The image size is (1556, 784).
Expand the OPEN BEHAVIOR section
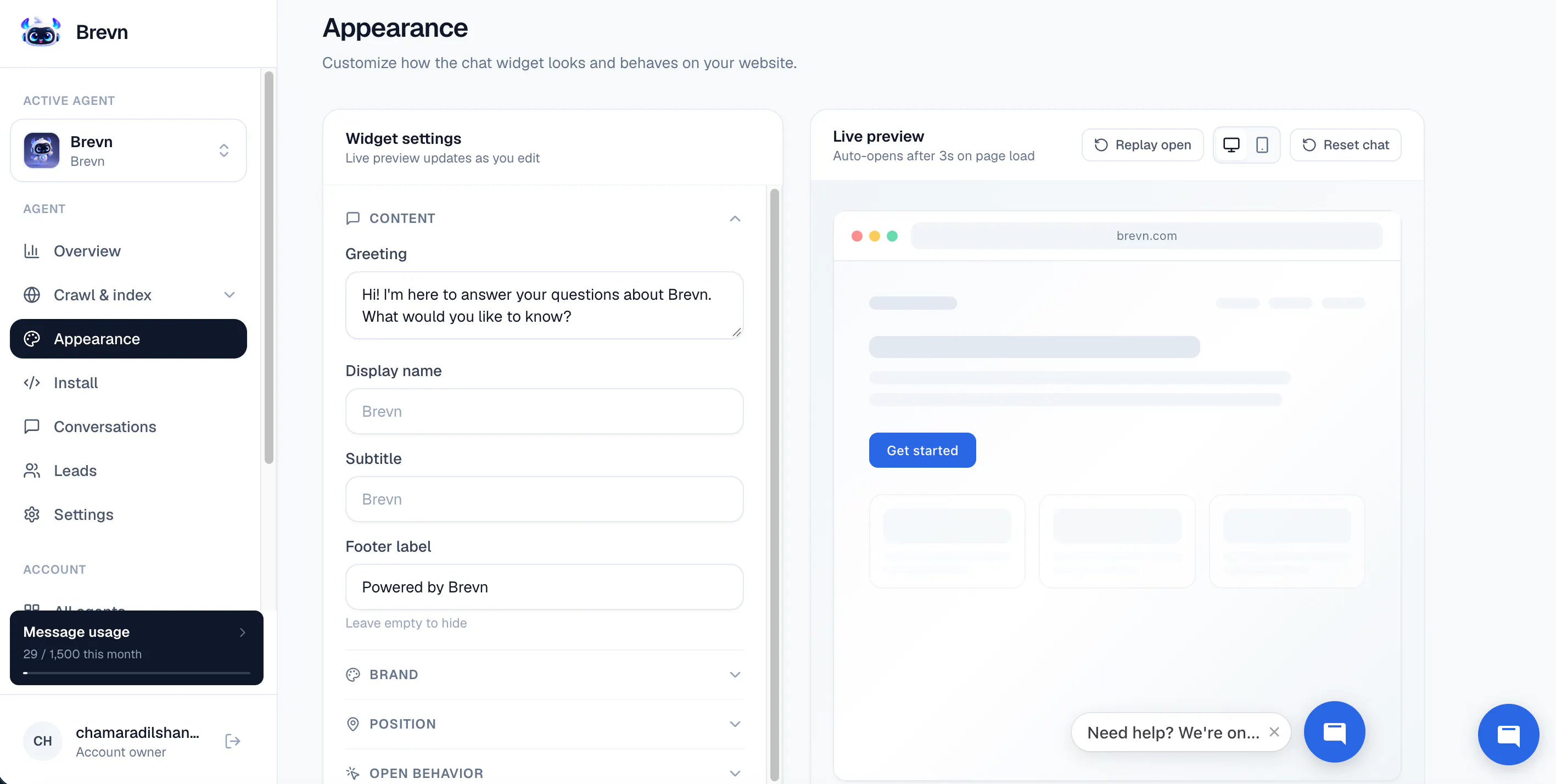coord(544,773)
